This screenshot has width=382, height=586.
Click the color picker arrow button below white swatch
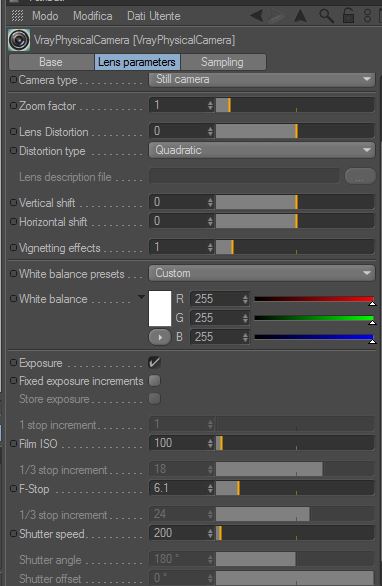(160, 337)
